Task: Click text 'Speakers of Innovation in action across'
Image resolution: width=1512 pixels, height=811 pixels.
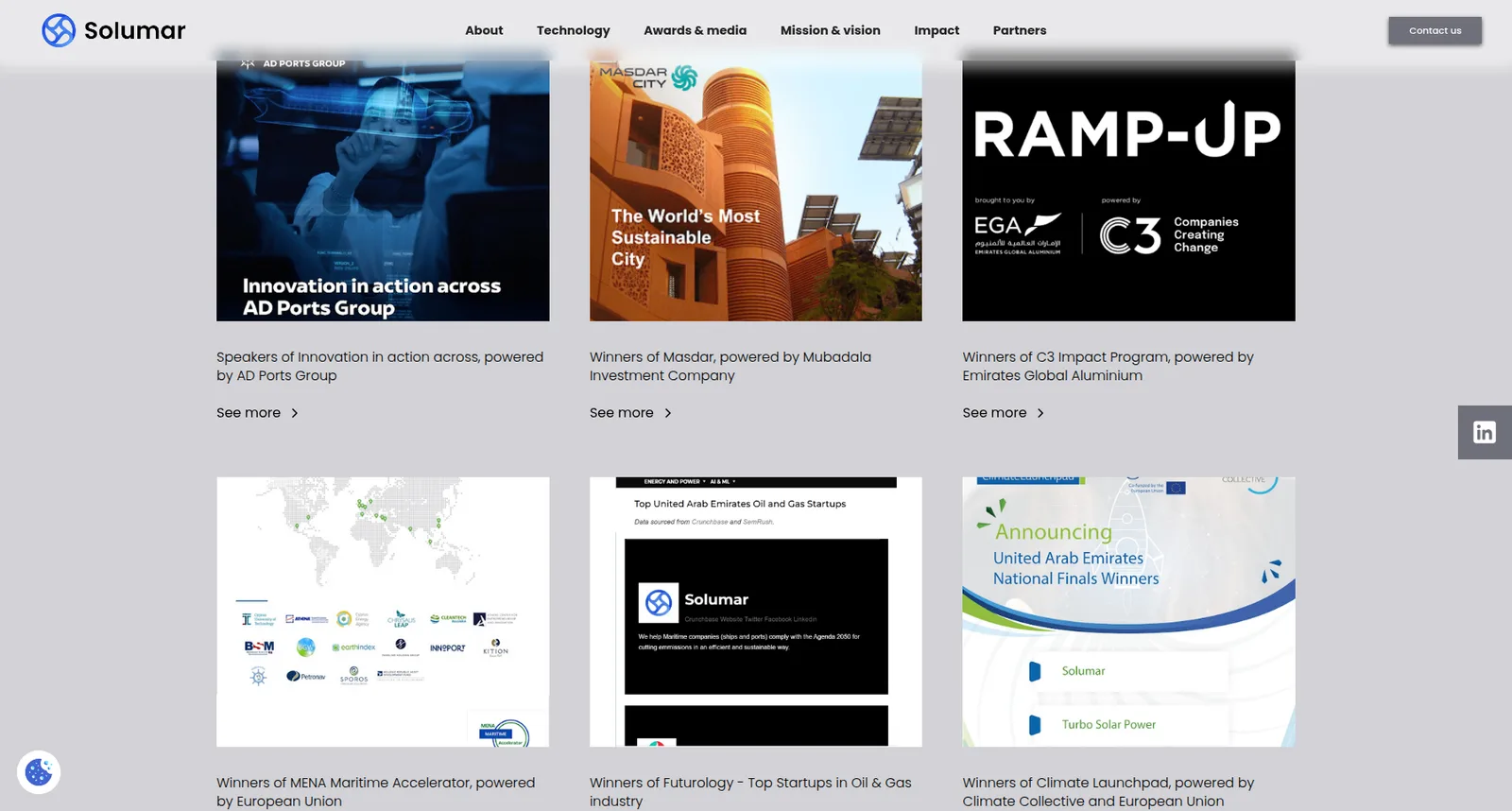Action: click(x=348, y=357)
